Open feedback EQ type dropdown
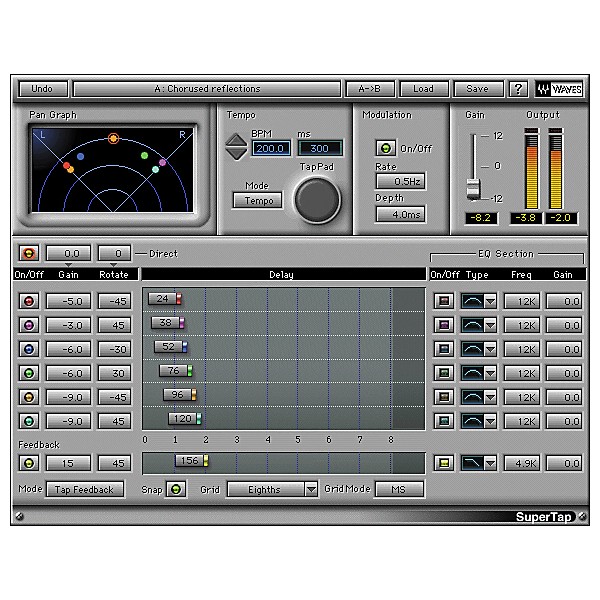Viewport: 600px width, 600px height. 491,463
